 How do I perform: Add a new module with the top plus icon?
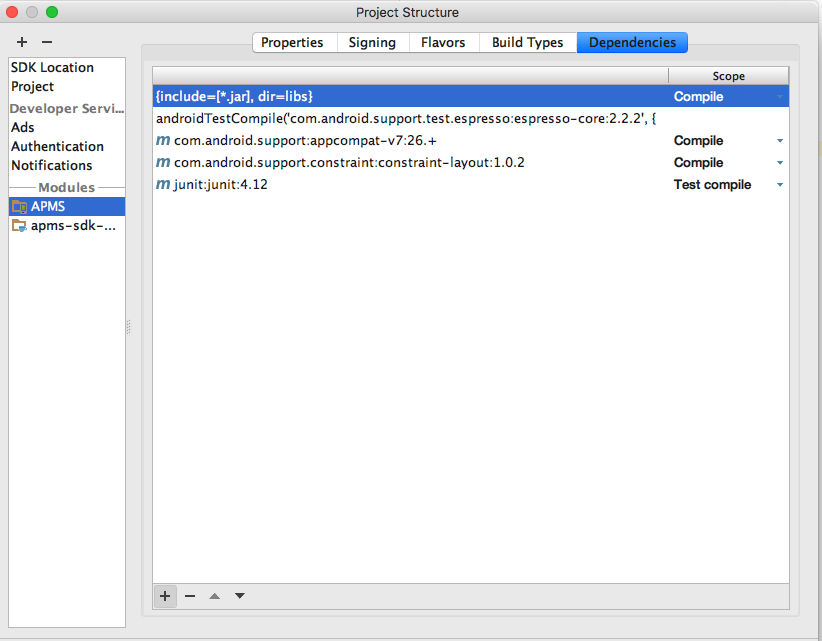tap(22, 42)
